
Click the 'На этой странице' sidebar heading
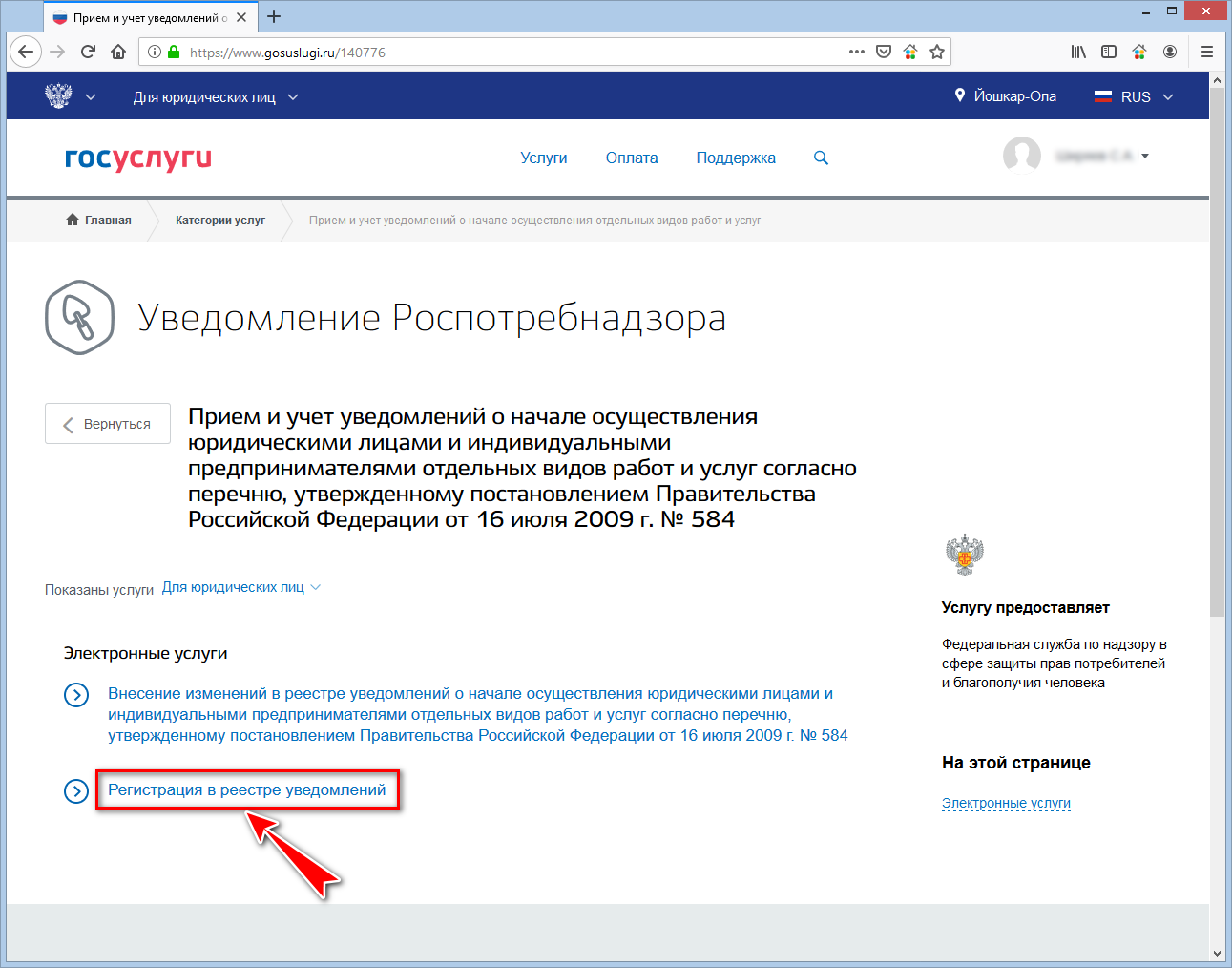click(x=1016, y=763)
